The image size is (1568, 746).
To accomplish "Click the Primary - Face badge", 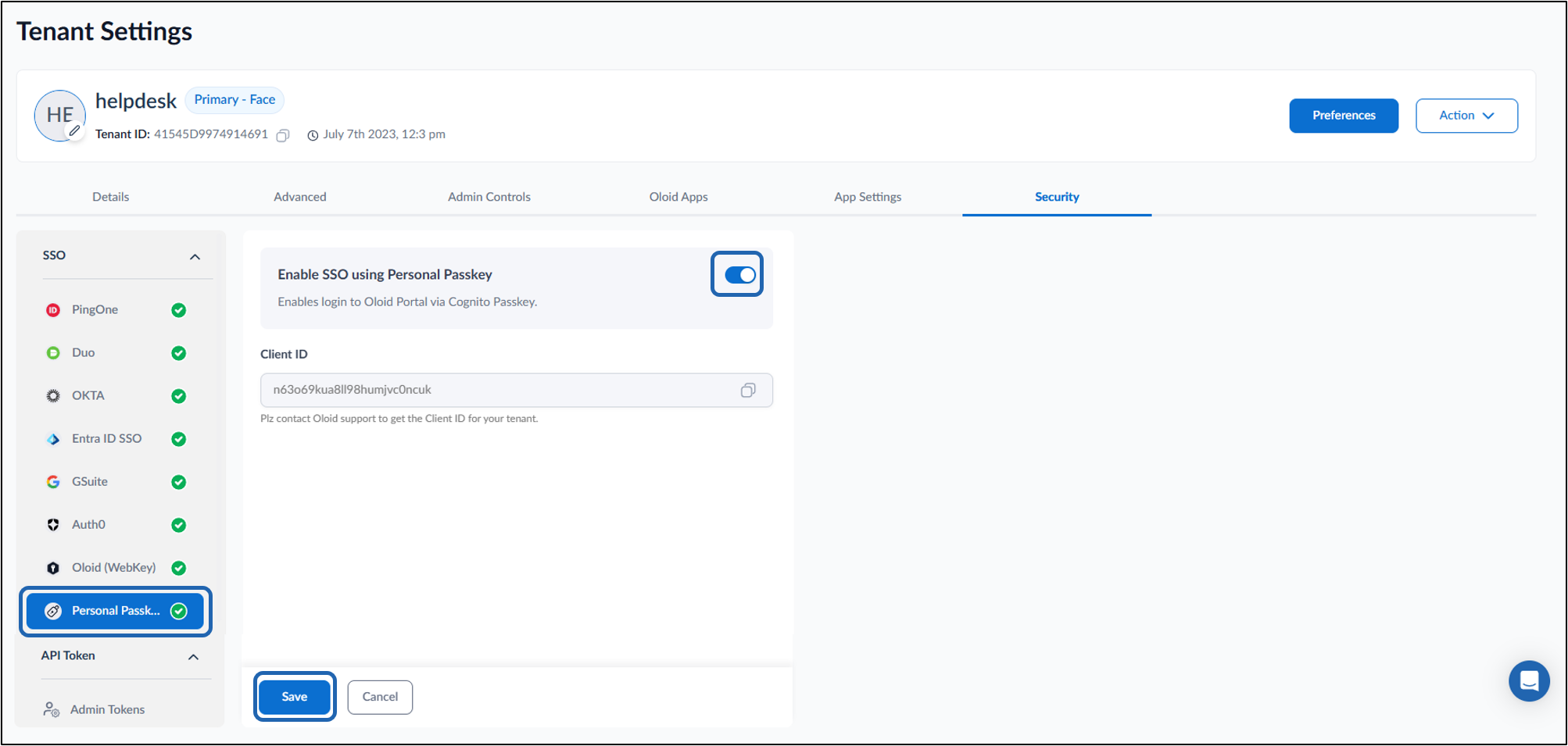I will pos(234,100).
